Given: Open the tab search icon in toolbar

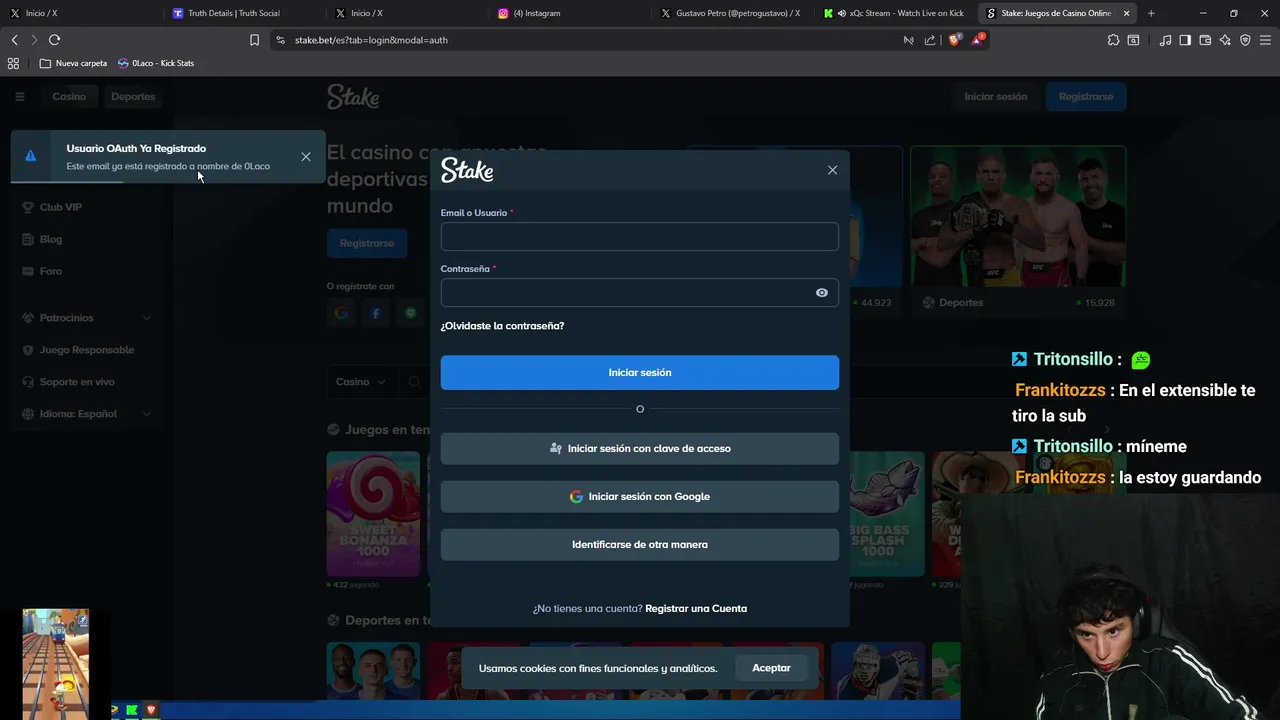Looking at the screenshot, I should click(1133, 40).
